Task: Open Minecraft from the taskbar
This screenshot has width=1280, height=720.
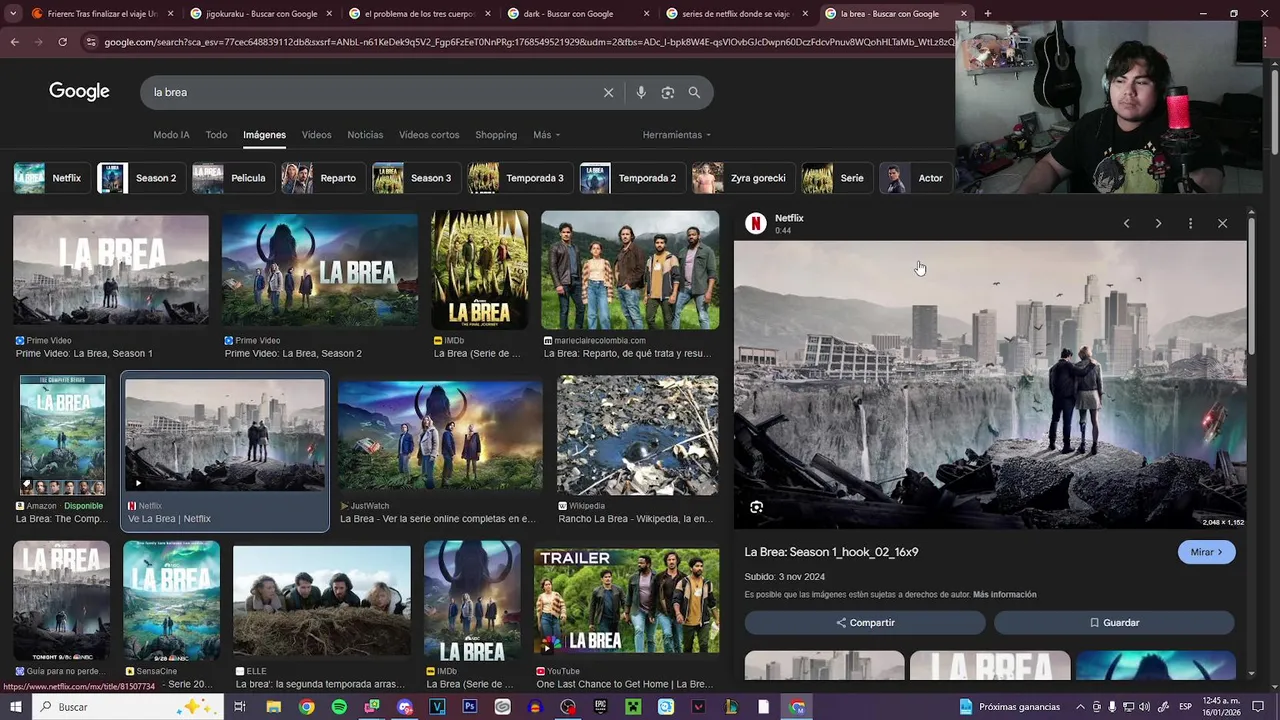Action: point(633,707)
